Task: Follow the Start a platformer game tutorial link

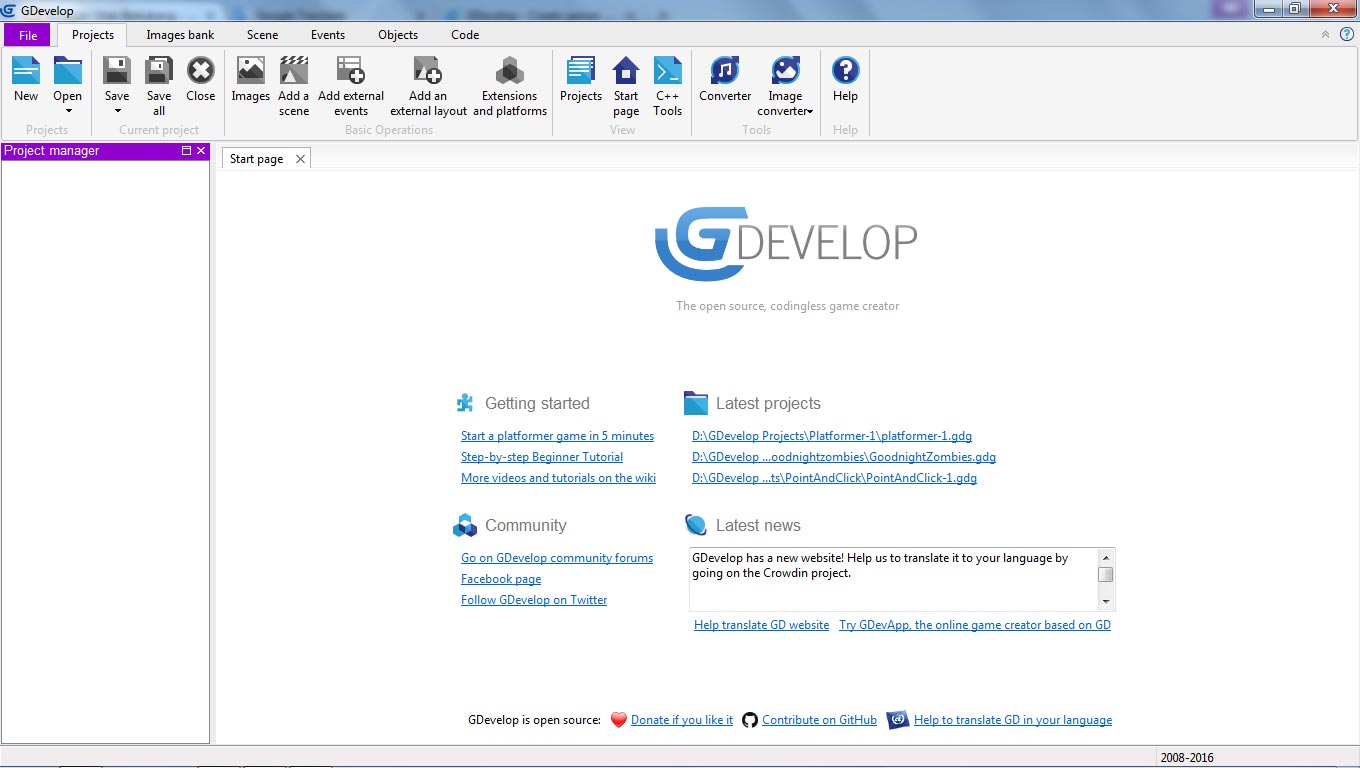Action: tap(557, 435)
